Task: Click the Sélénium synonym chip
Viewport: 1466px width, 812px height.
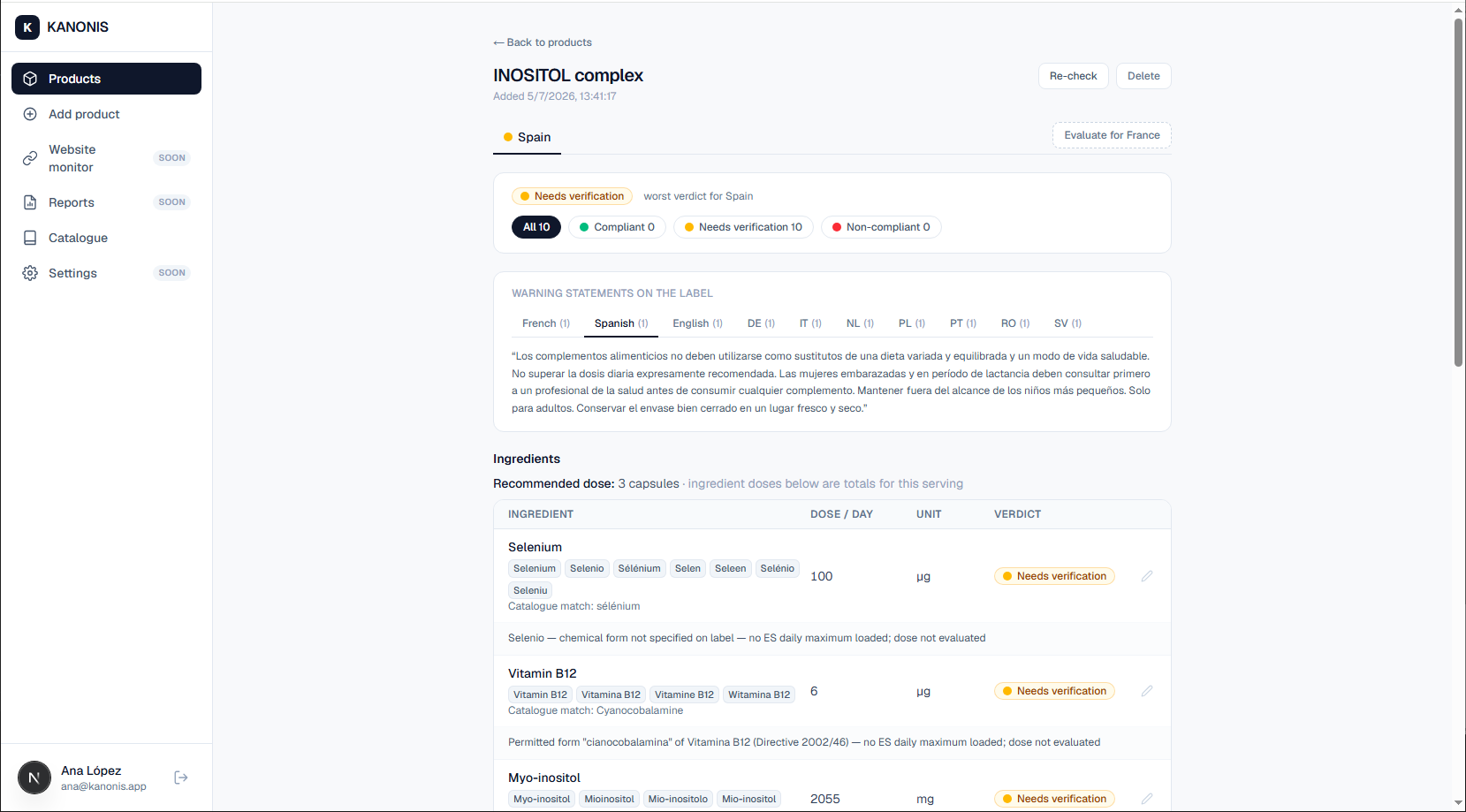Action: click(639, 569)
